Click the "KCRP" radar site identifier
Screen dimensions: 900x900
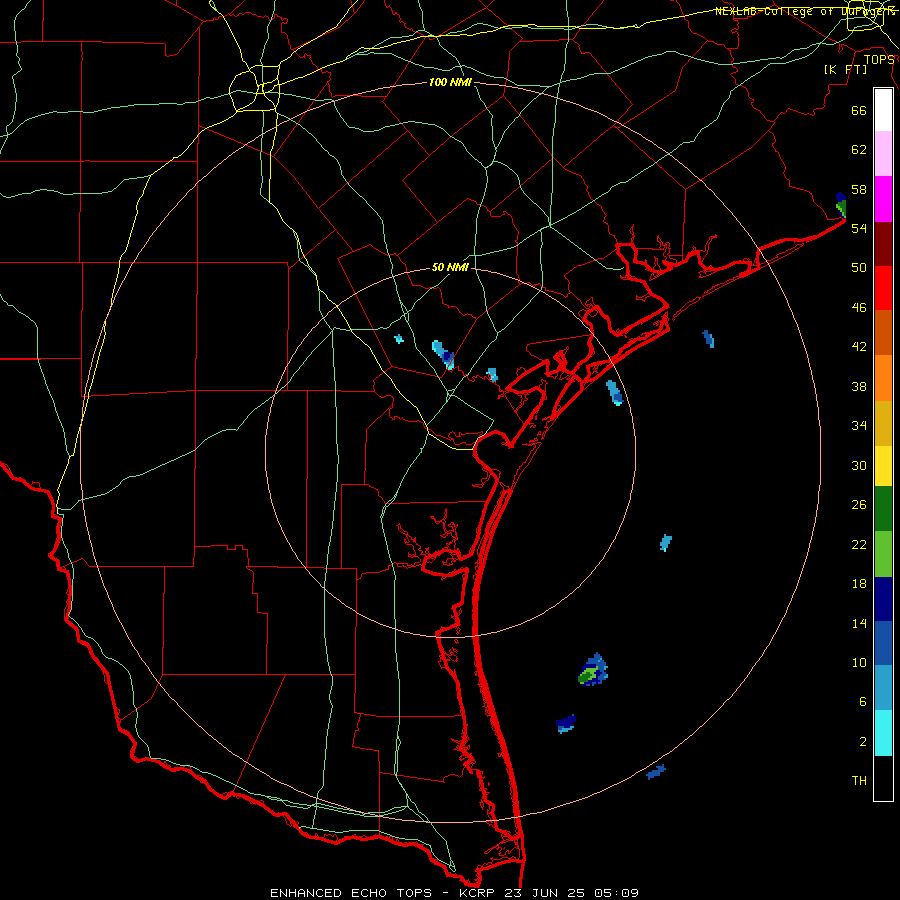click(478, 893)
